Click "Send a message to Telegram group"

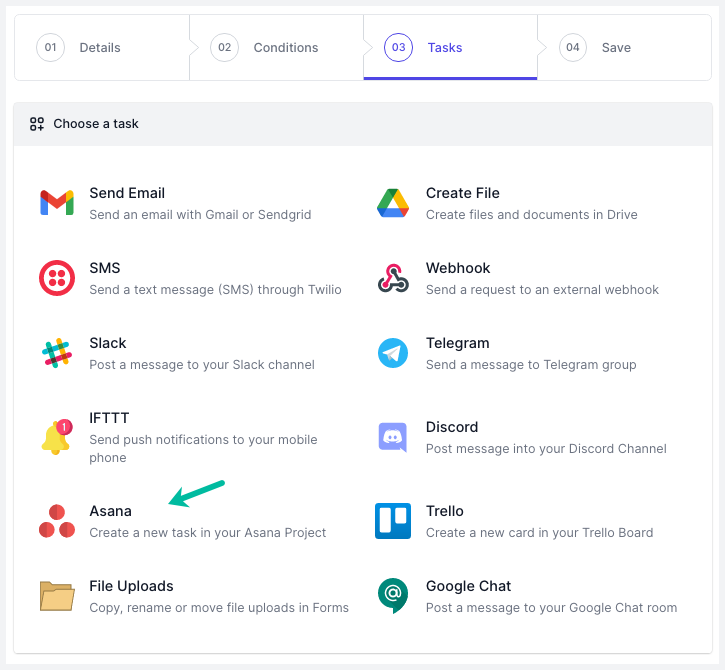click(531, 365)
